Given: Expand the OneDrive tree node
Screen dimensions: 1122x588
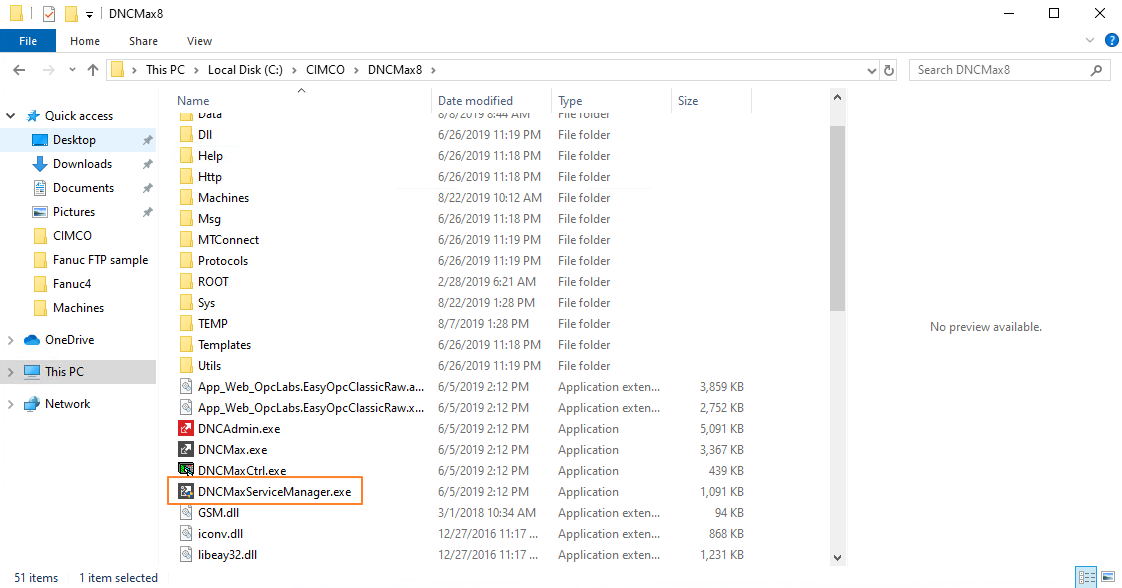Looking at the screenshot, I should [x=11, y=340].
